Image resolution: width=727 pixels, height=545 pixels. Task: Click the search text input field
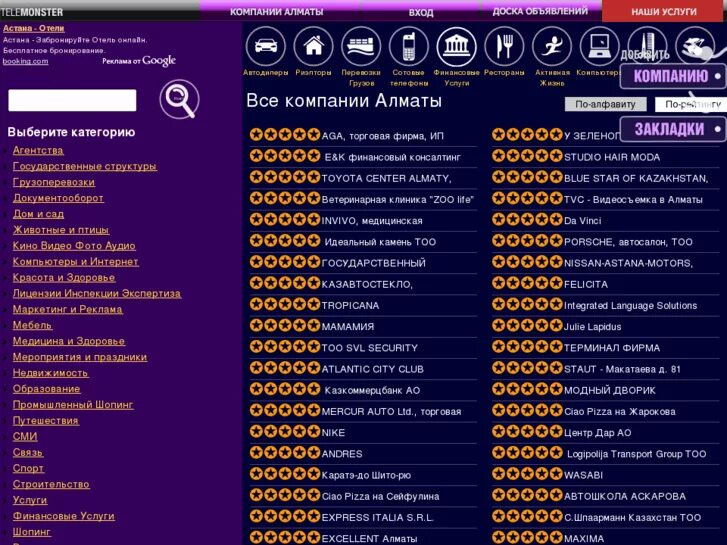click(x=72, y=100)
